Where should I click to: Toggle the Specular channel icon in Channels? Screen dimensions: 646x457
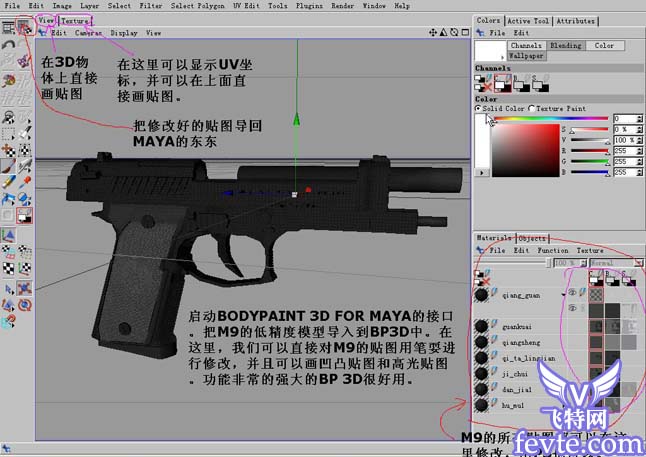tap(540, 84)
